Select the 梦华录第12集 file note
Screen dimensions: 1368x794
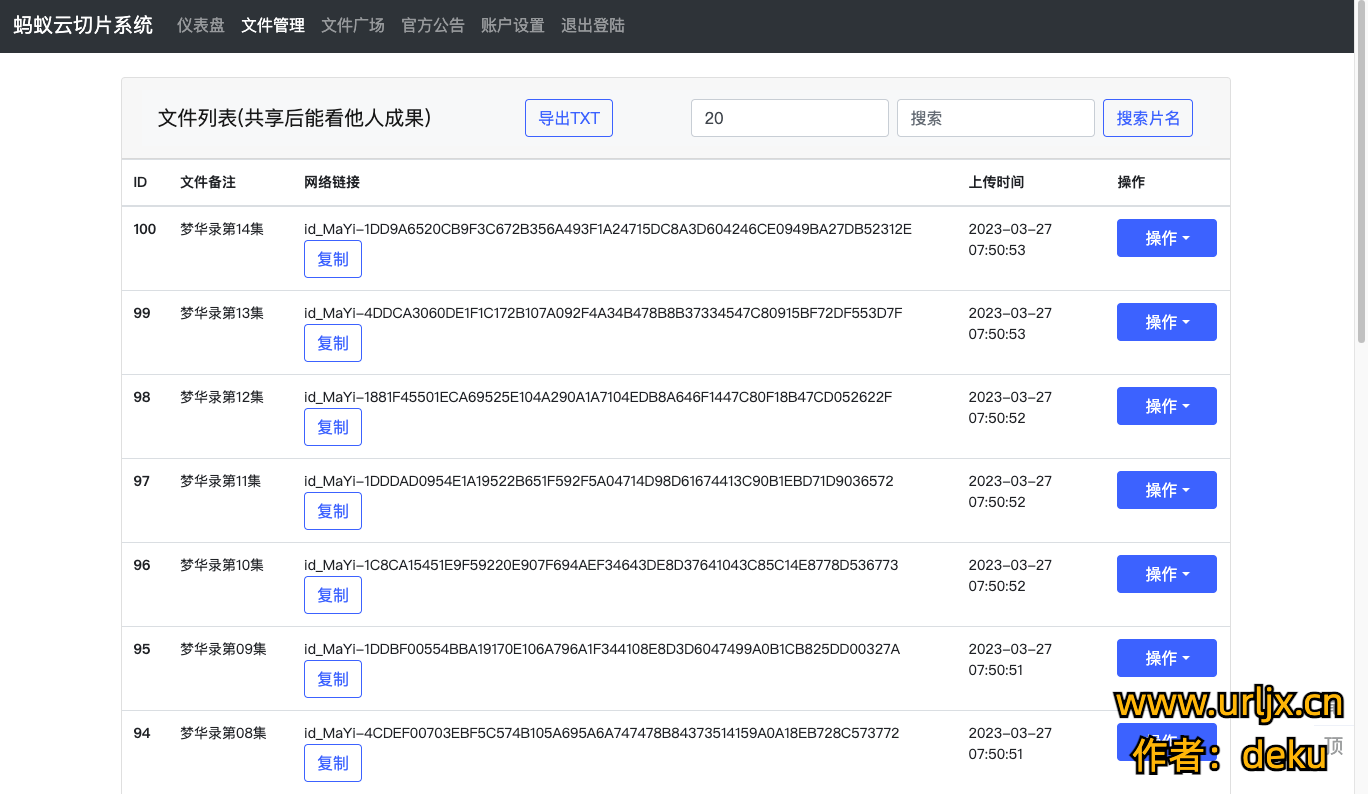coord(222,397)
